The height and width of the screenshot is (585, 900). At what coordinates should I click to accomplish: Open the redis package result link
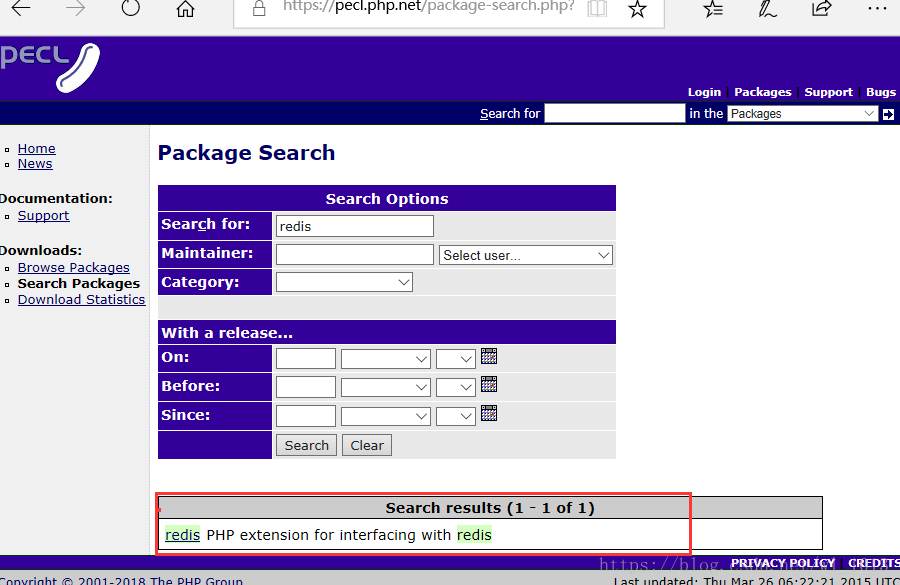[183, 534]
